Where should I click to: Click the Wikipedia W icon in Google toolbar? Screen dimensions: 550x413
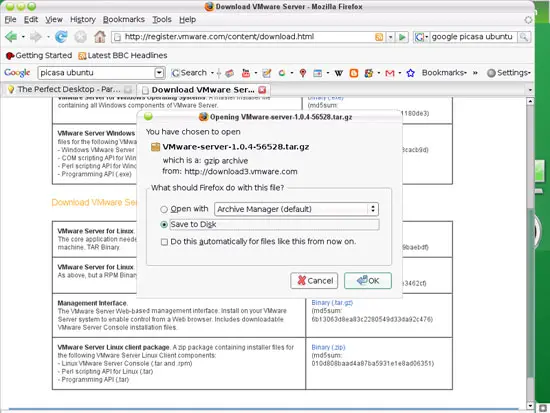tap(338, 73)
